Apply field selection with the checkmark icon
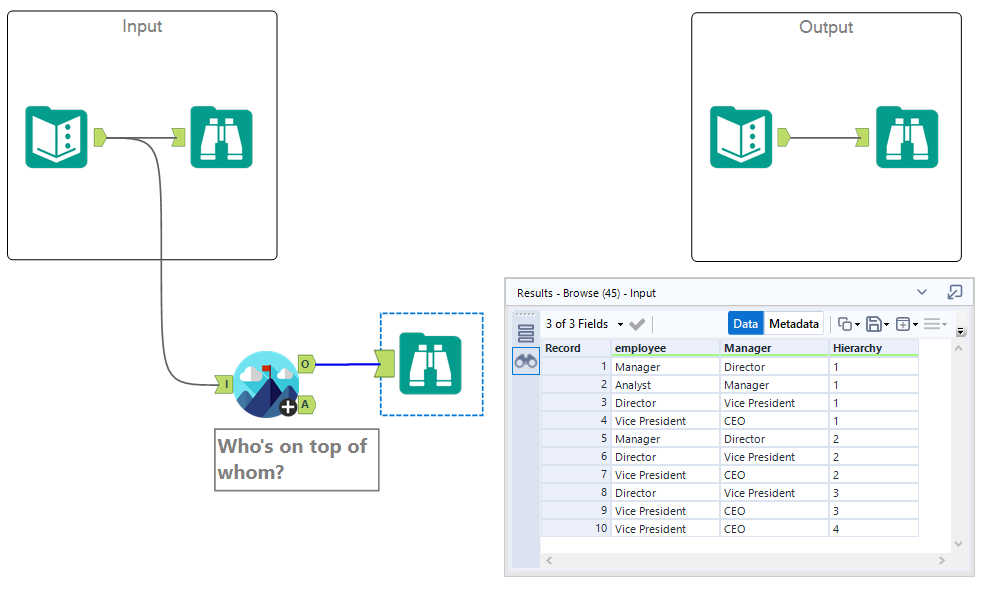This screenshot has width=984, height=595. (x=637, y=324)
